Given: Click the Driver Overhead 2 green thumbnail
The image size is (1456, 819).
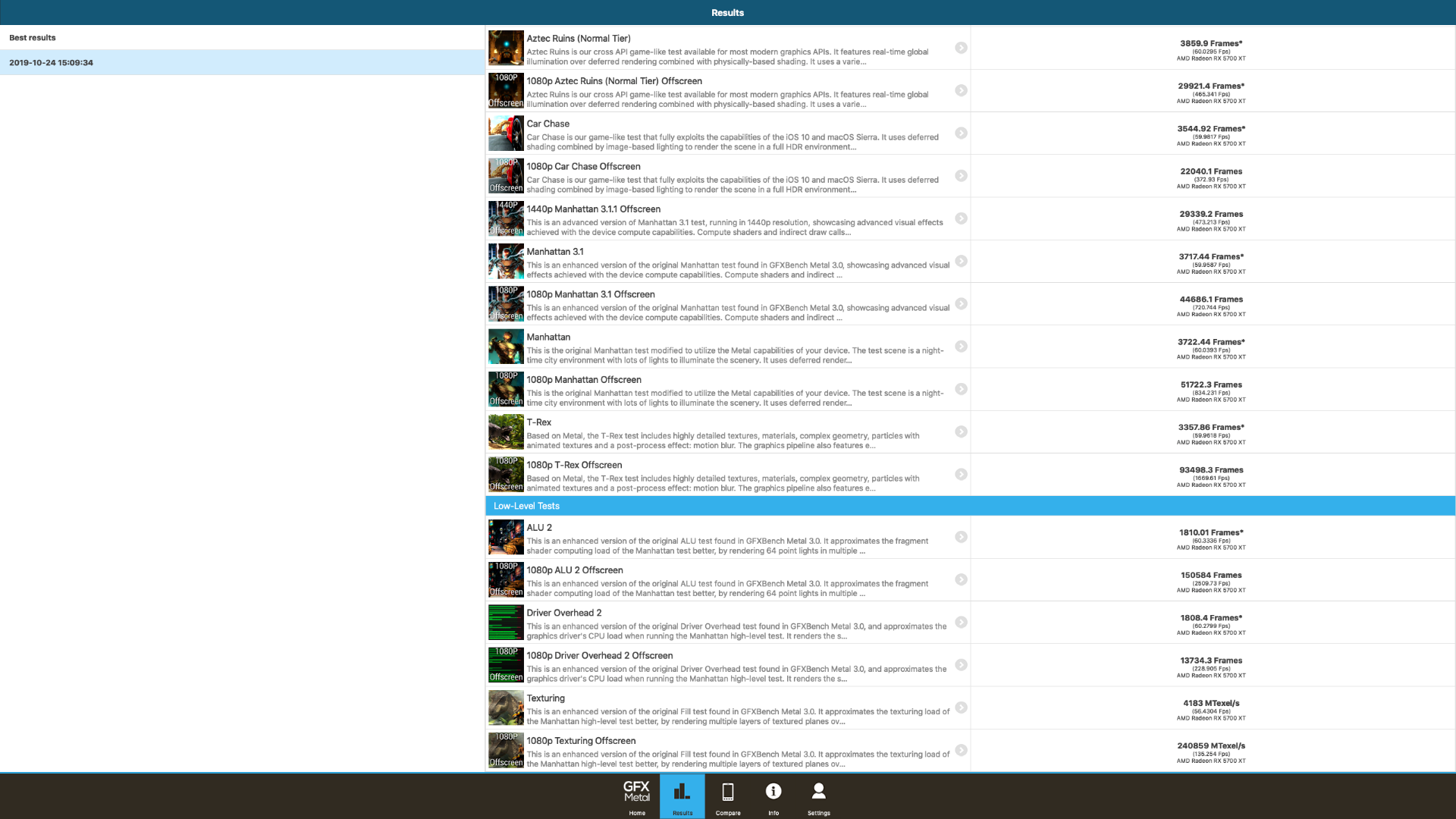Looking at the screenshot, I should click(506, 623).
